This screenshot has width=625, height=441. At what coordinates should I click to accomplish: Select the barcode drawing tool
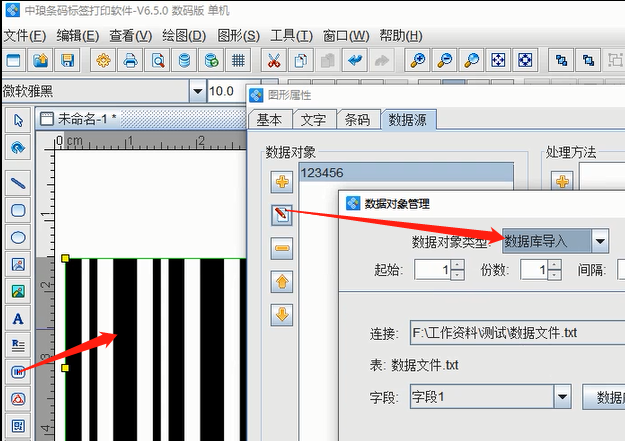18,372
